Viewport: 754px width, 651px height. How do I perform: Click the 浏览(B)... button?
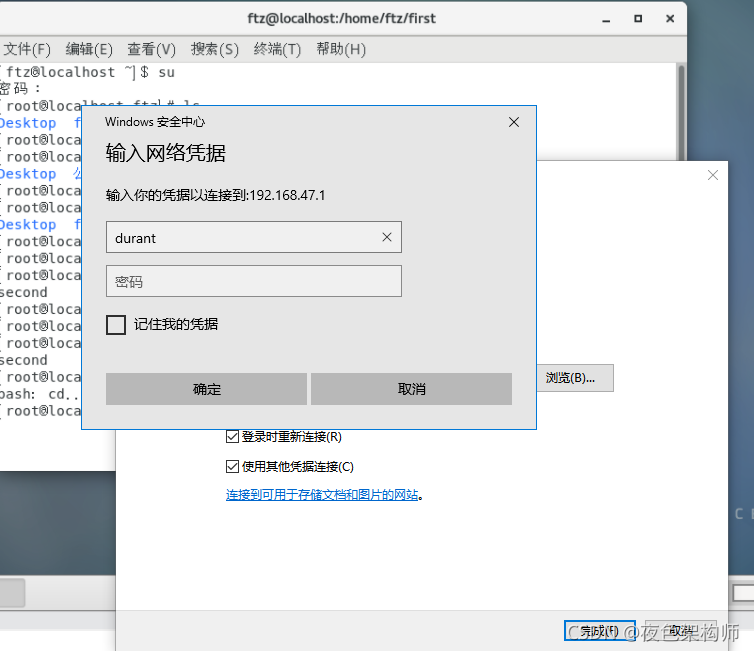coord(575,378)
